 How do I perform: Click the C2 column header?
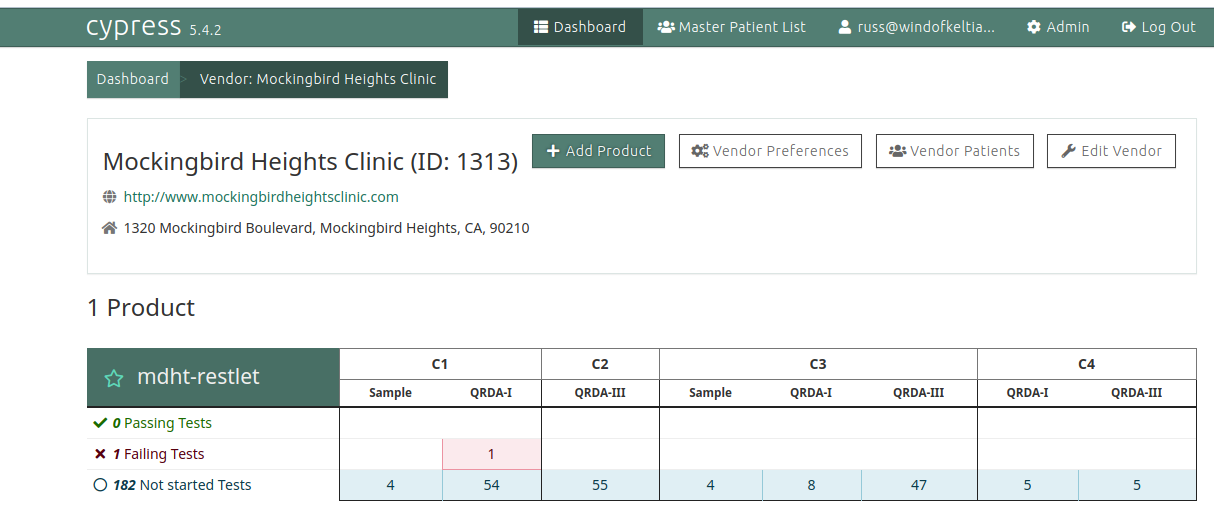[x=600, y=364]
